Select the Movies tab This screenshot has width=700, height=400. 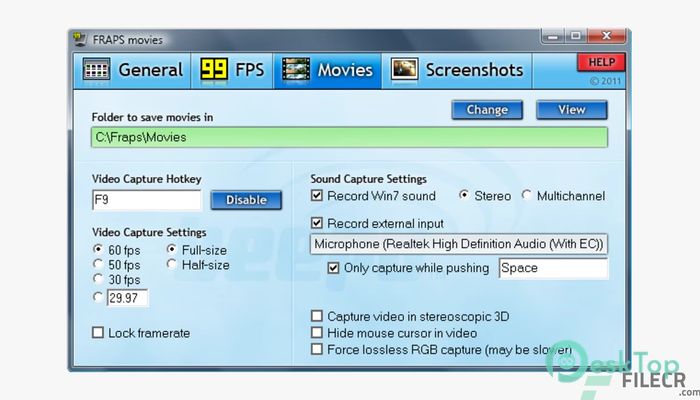(328, 71)
